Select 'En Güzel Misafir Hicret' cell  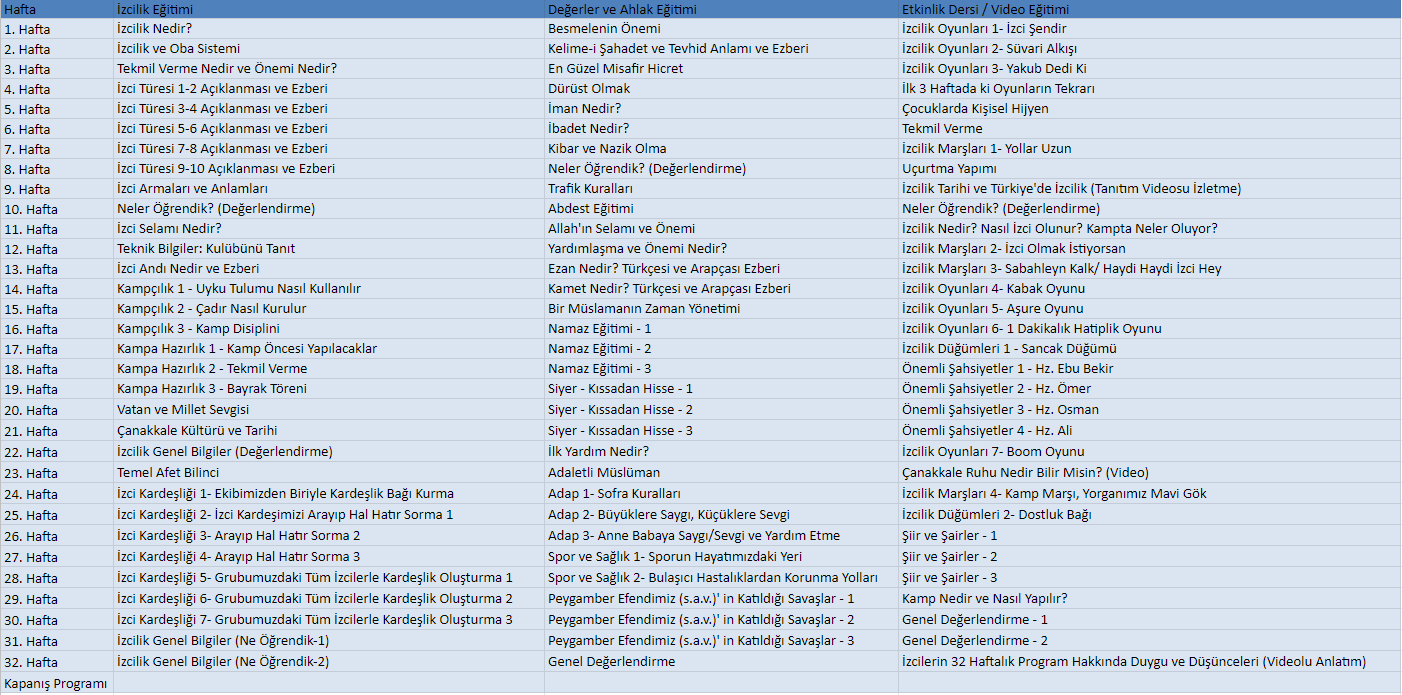tap(721, 69)
